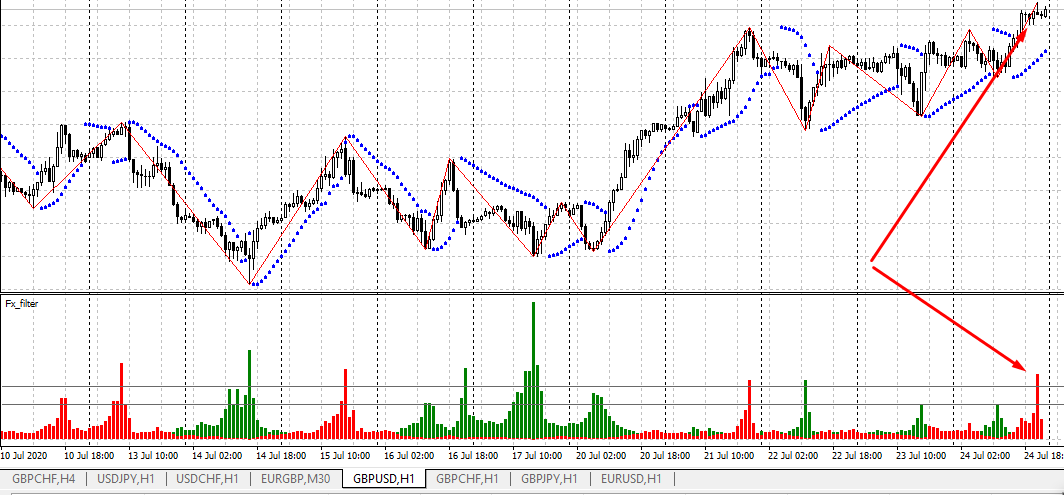The image size is (1064, 495).
Task: Click the 22 Jul 02:00 time label
Action: 795,454
